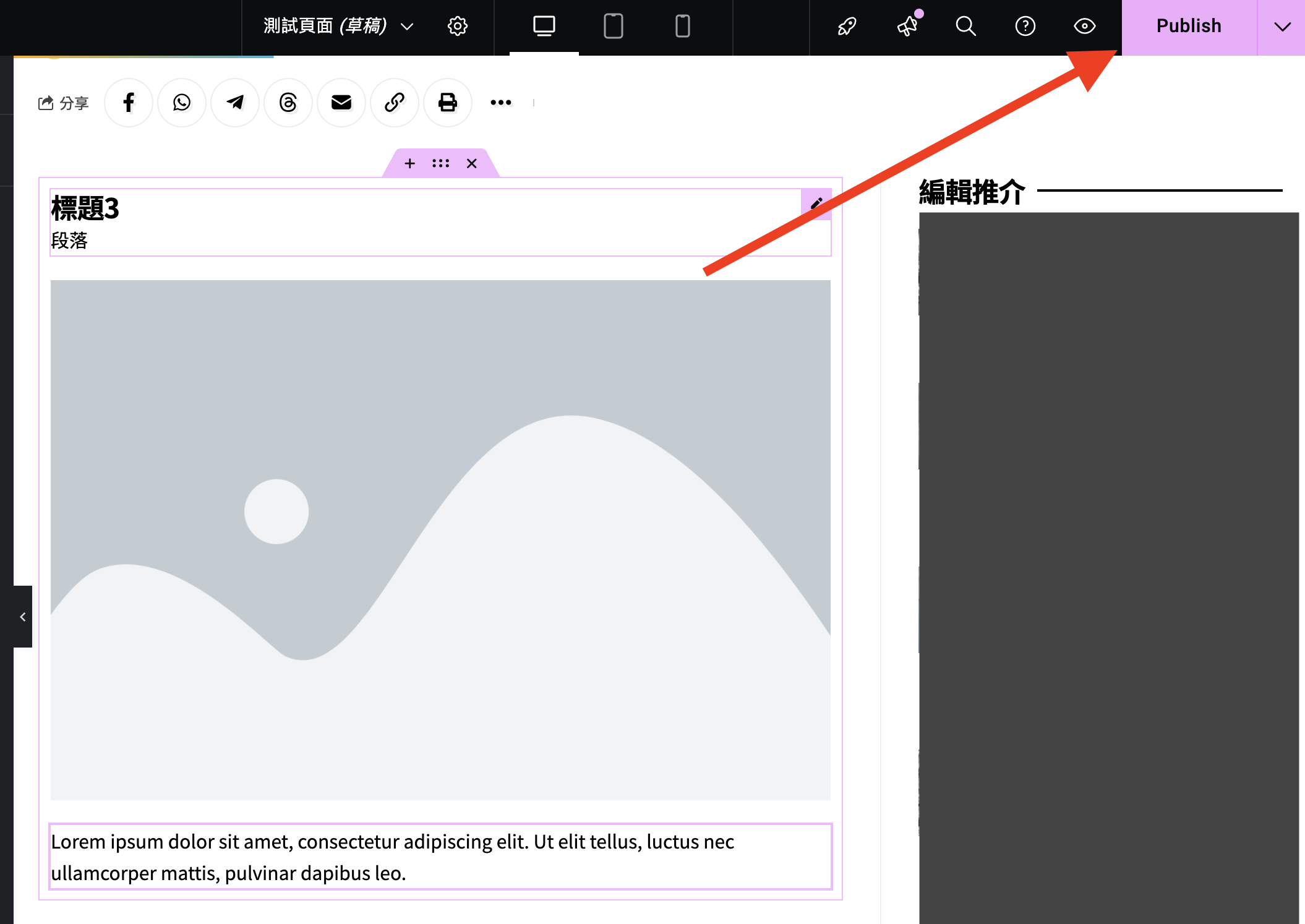Open the 測試頁面 document dropdown
1305x924 pixels.
[338, 27]
